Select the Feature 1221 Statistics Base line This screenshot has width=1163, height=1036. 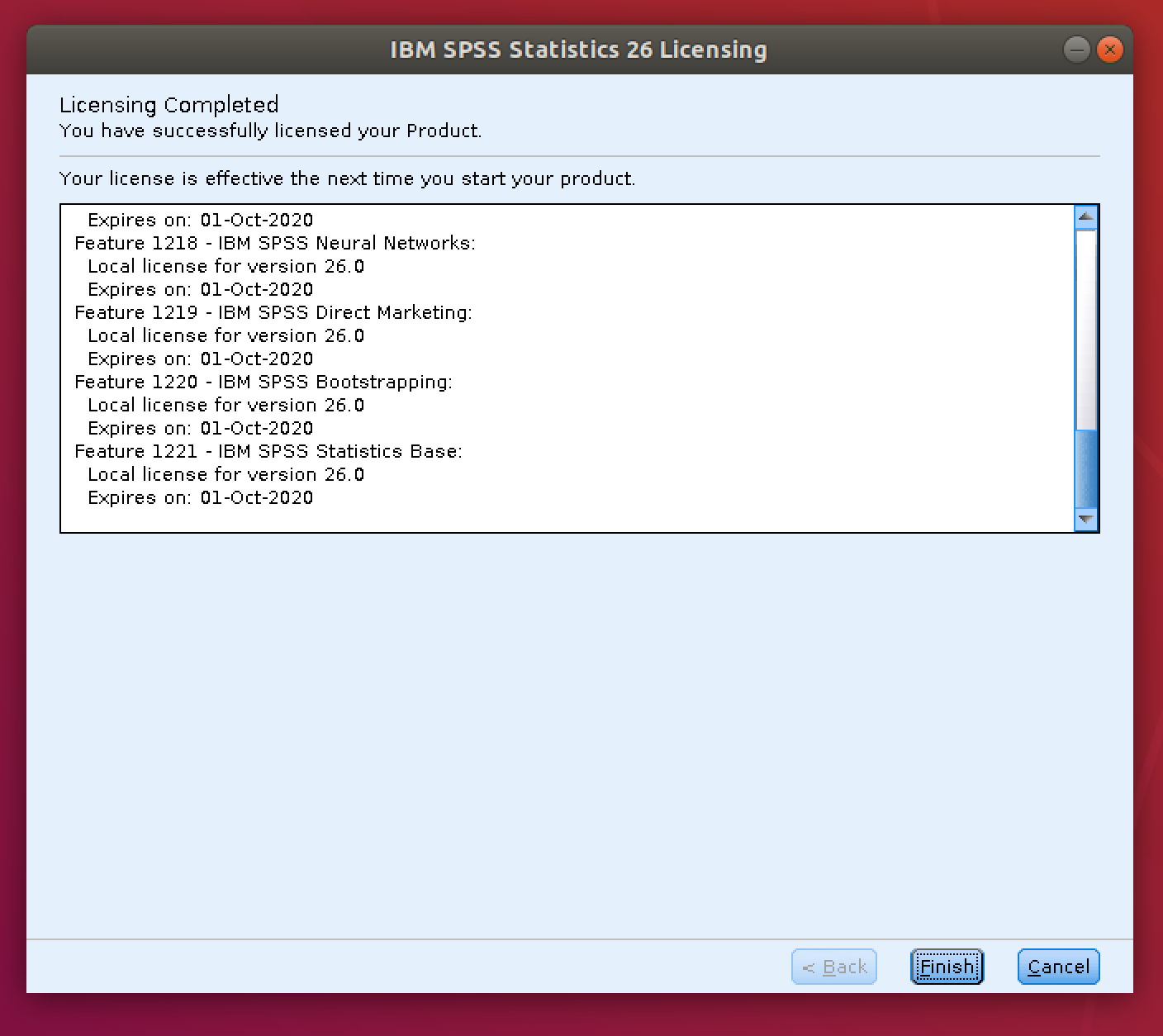[x=268, y=451]
